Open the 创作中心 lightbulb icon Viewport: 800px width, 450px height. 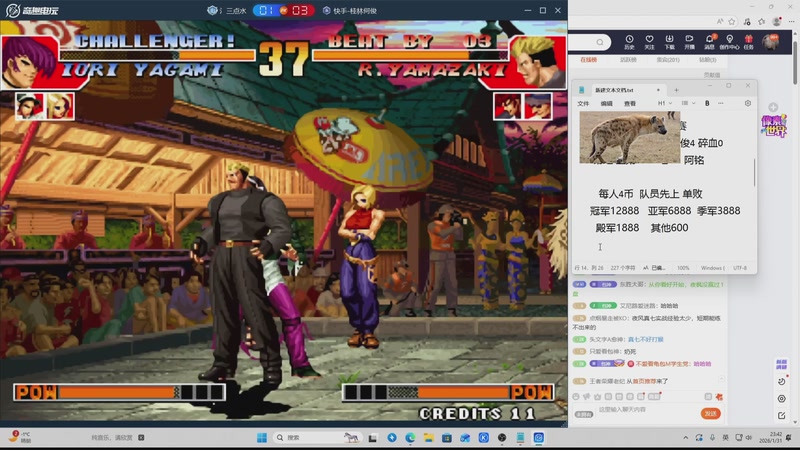729,42
